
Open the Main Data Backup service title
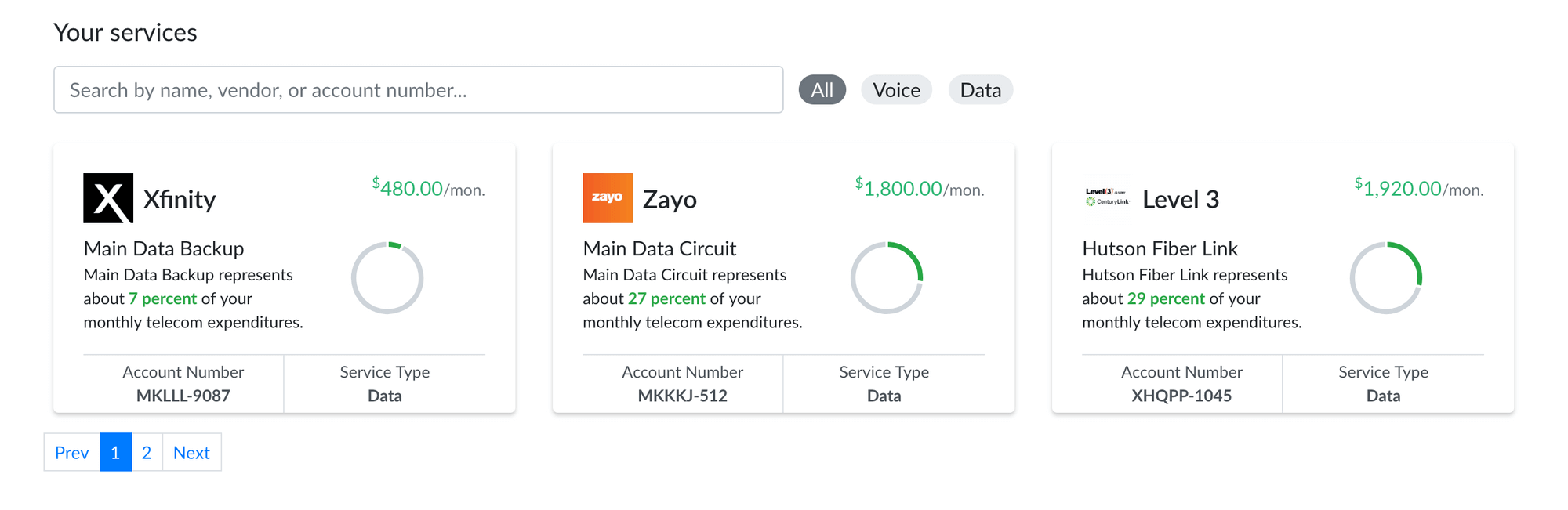pos(164,248)
